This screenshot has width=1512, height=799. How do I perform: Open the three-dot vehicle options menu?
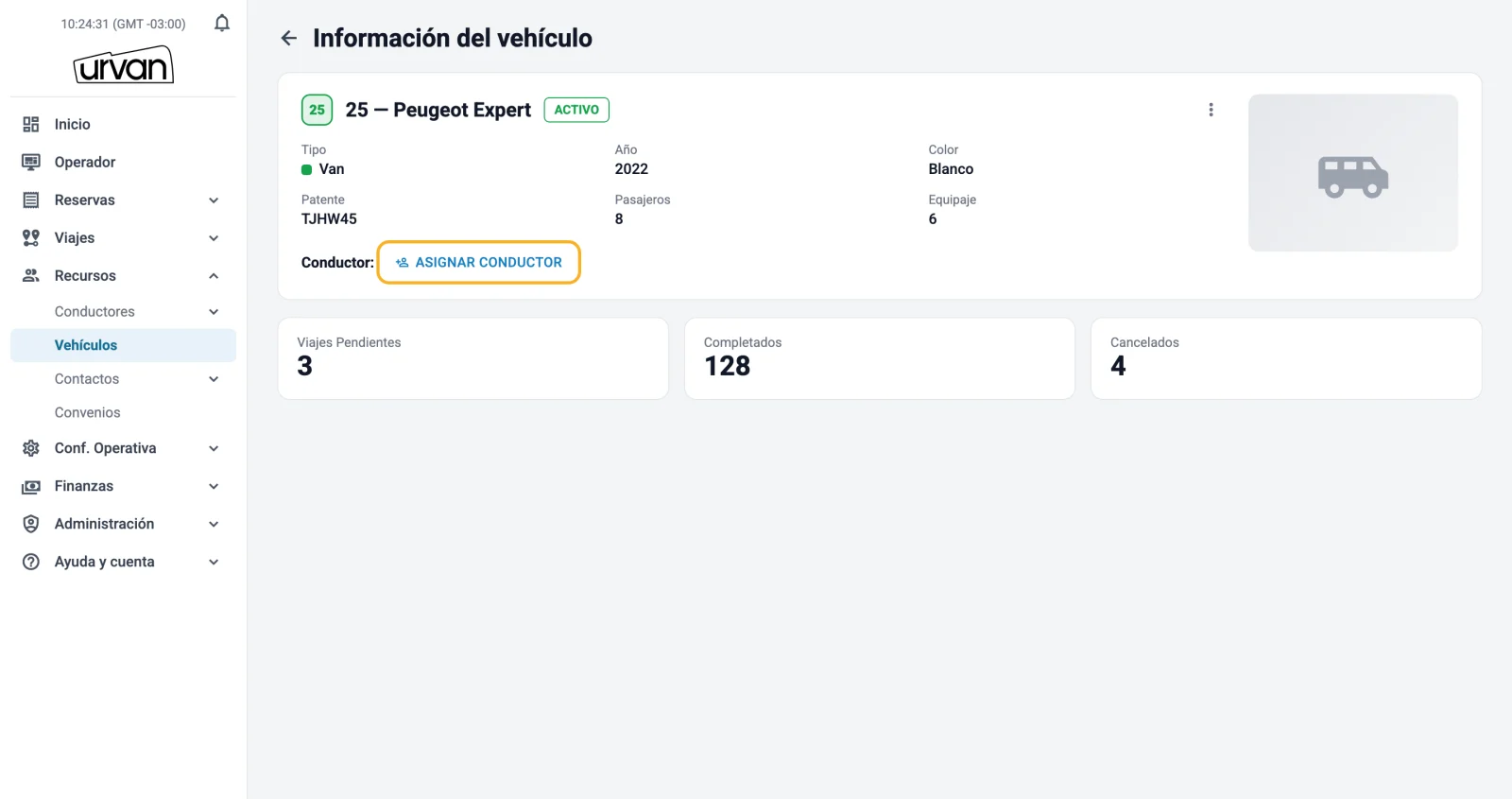click(x=1211, y=110)
